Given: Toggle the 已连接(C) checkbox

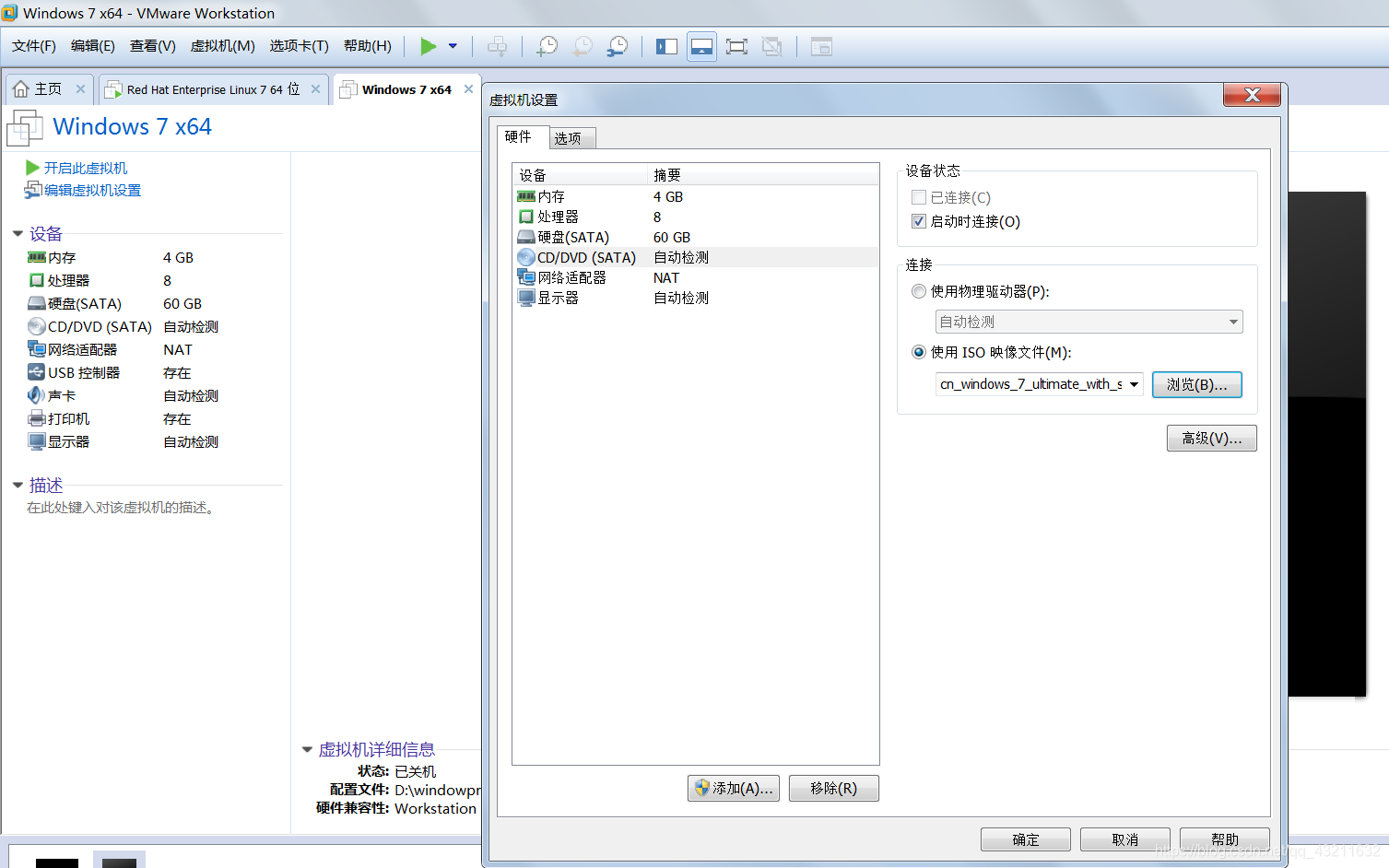Looking at the screenshot, I should (x=919, y=197).
